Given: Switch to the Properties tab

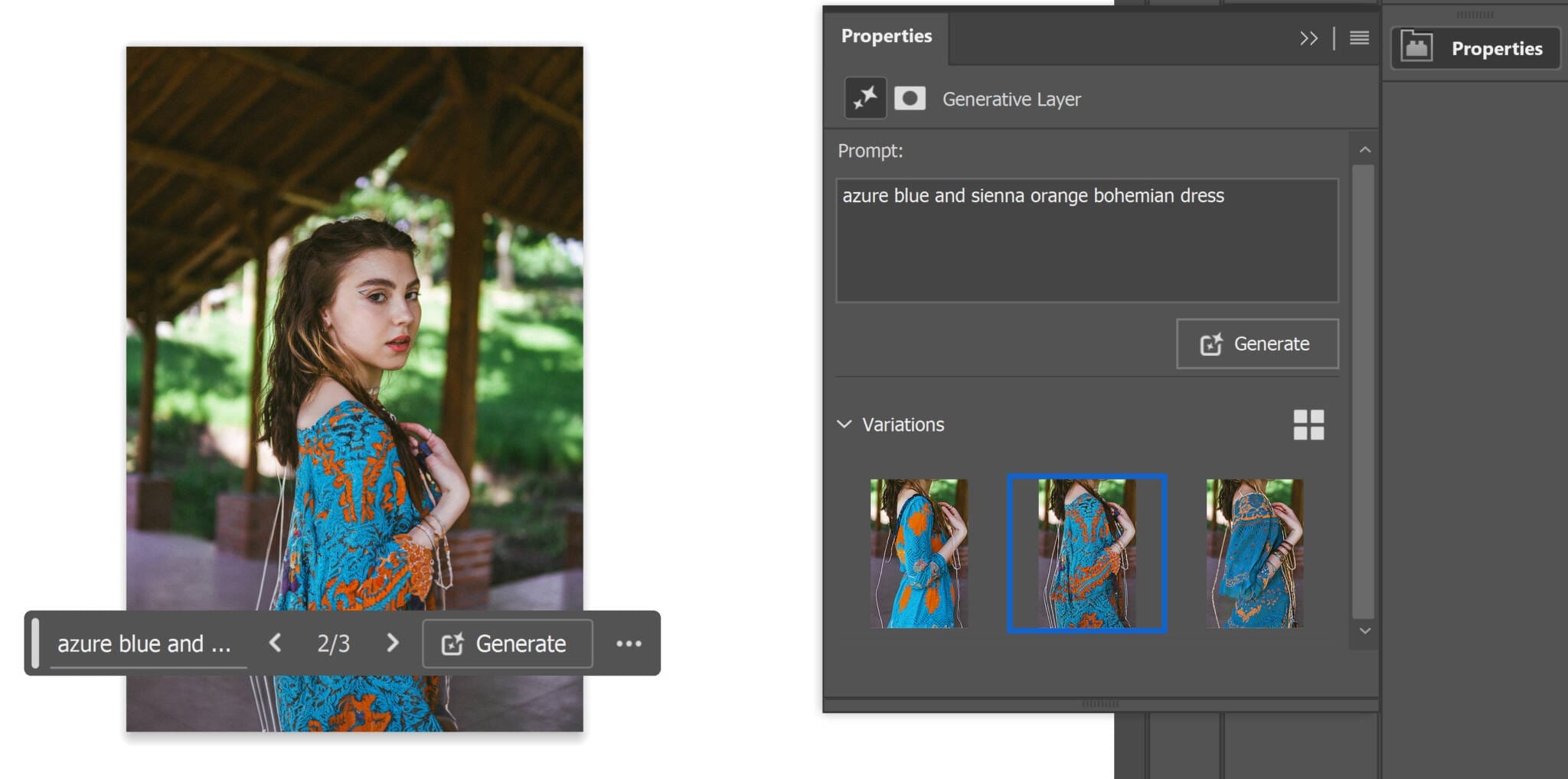Looking at the screenshot, I should click(x=886, y=36).
